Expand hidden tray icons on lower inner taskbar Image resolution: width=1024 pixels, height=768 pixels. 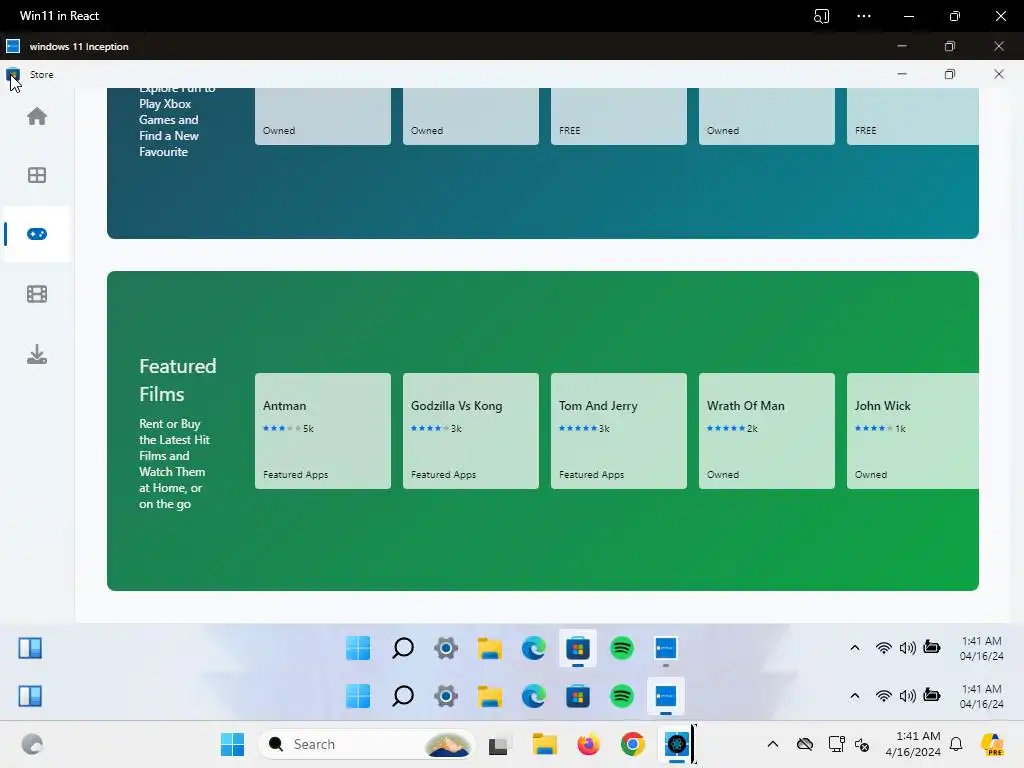(x=854, y=696)
